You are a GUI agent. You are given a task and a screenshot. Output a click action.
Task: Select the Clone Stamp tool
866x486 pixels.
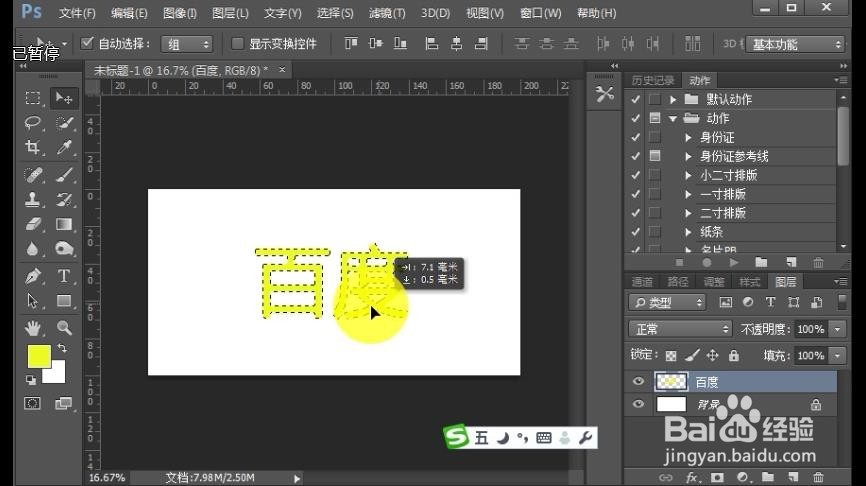tap(33, 199)
